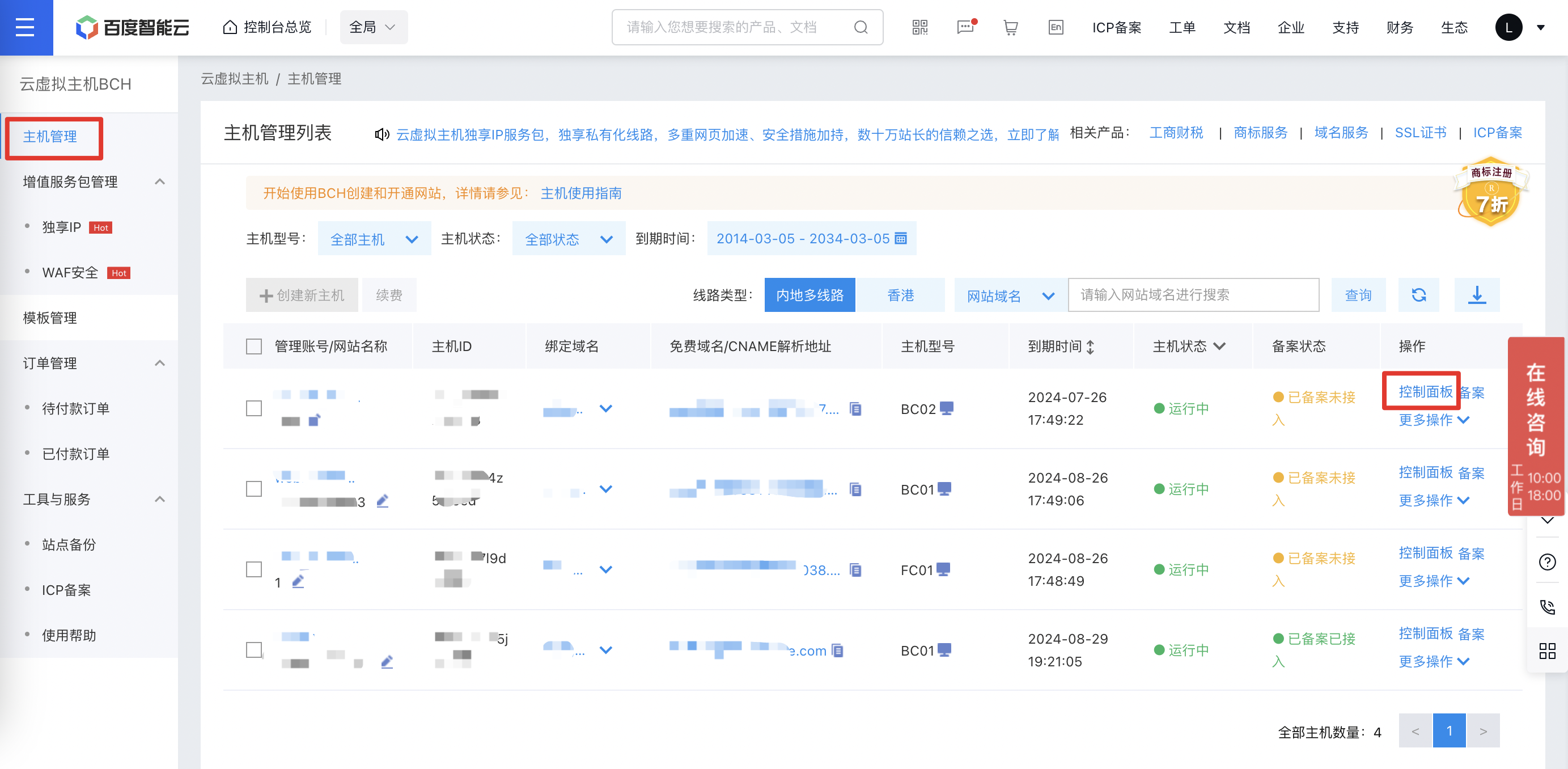Copy CNAME address for FC01 row

pos(855,571)
